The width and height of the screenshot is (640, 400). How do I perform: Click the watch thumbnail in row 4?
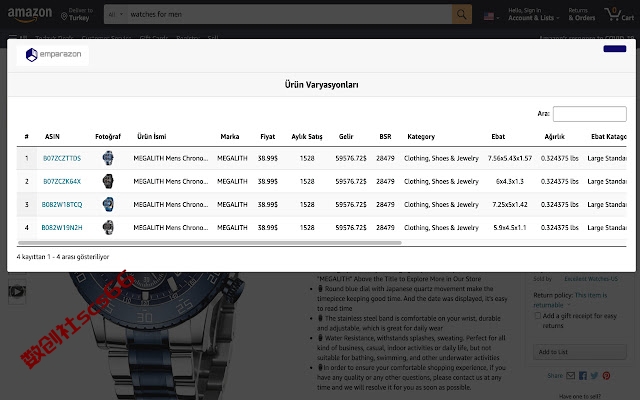point(108,227)
